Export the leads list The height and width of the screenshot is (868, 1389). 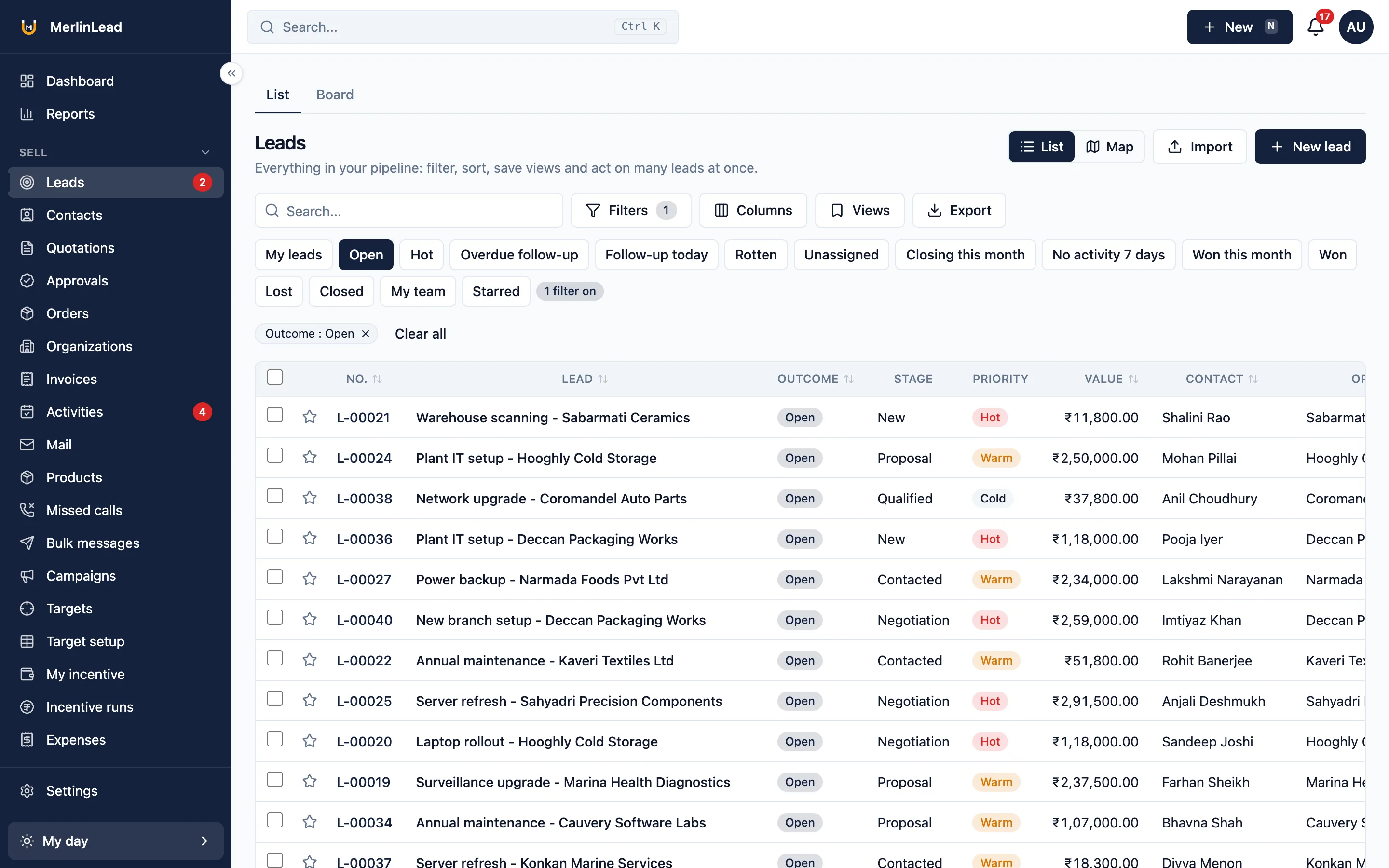click(x=959, y=210)
